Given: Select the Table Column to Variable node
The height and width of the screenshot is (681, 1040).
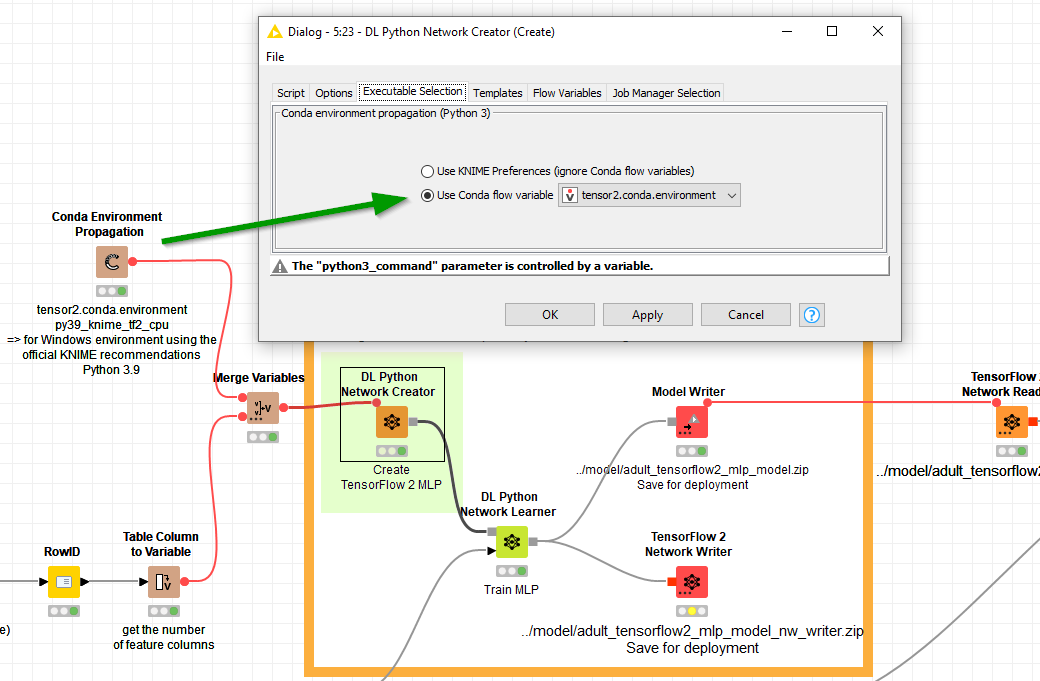Looking at the screenshot, I should (163, 581).
